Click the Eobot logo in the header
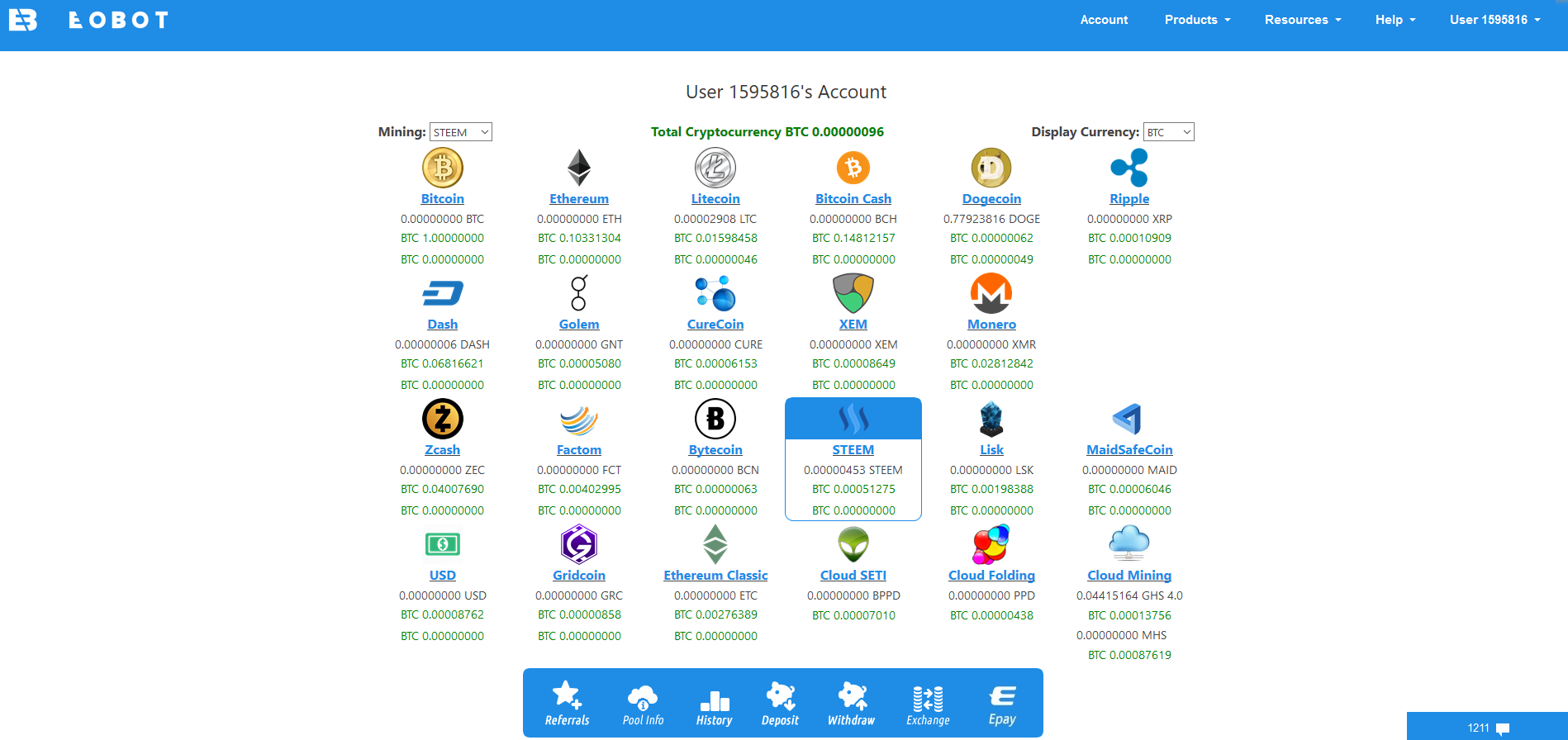Image resolution: width=1568 pixels, height=740 pixels. 23,20
